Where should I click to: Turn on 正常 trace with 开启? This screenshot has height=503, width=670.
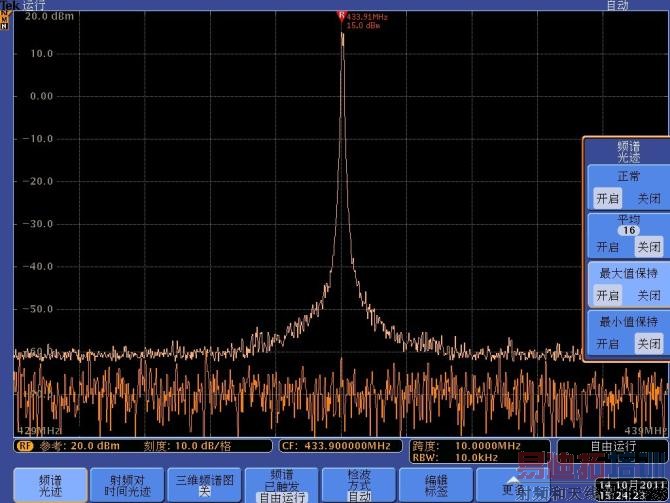[x=608, y=198]
